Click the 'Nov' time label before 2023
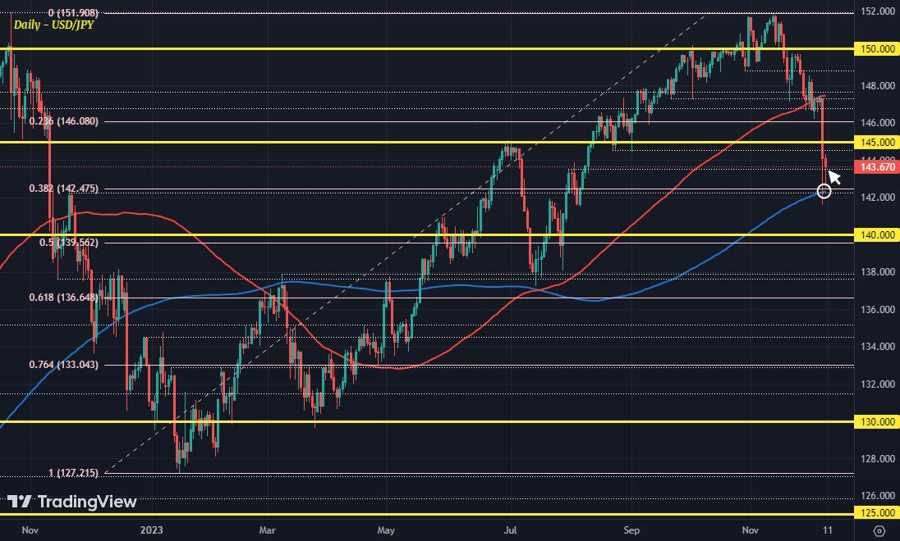The width and height of the screenshot is (900, 541). (30, 530)
